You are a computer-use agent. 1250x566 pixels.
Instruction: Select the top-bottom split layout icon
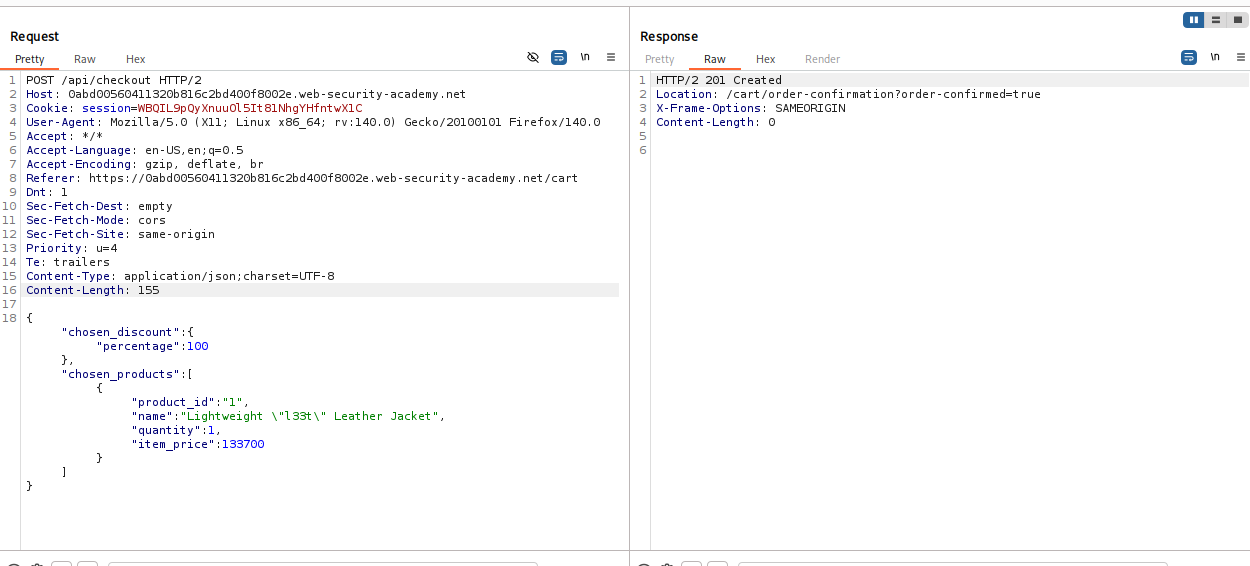[1215, 20]
